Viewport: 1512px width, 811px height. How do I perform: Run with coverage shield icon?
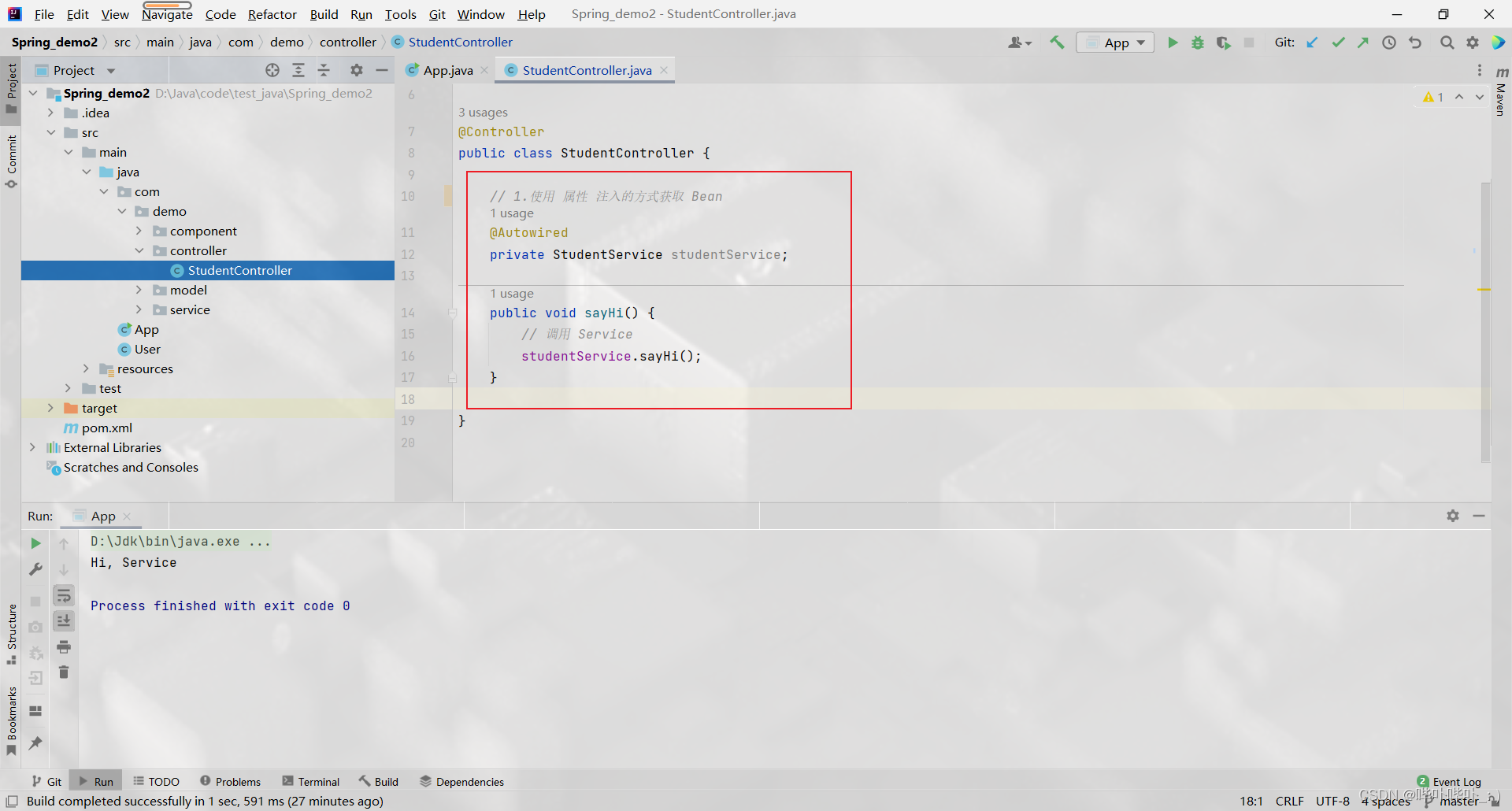[1223, 43]
